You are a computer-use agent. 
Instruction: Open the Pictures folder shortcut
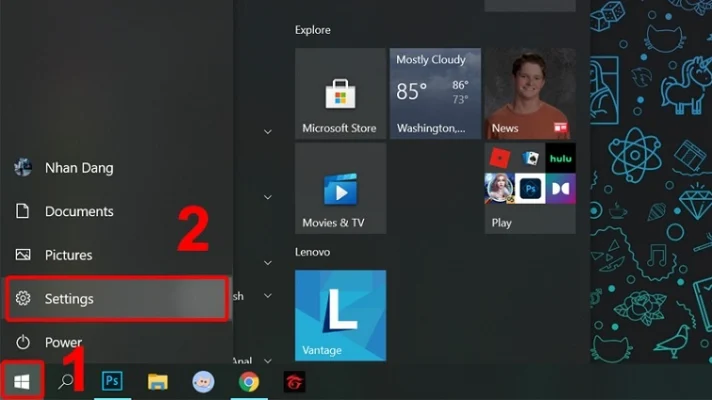pos(68,255)
